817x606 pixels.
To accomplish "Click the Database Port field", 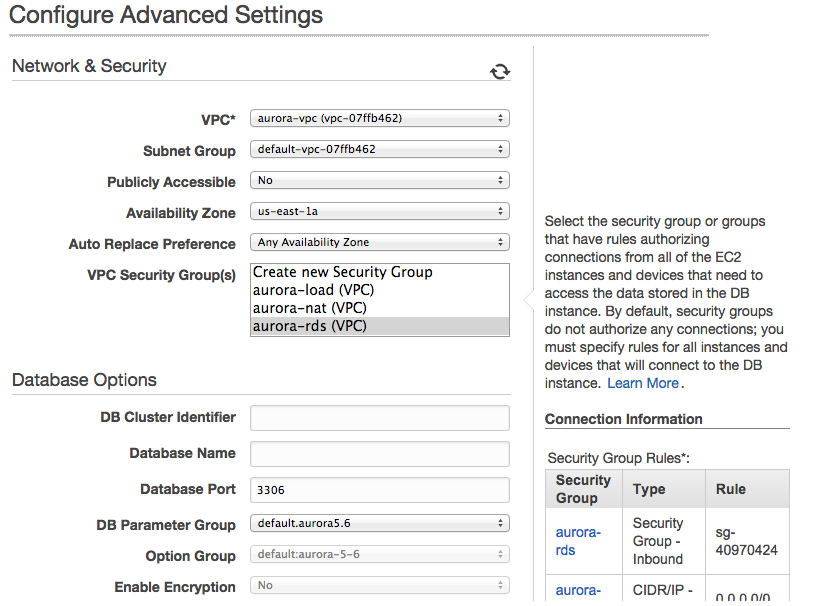I will [379, 490].
